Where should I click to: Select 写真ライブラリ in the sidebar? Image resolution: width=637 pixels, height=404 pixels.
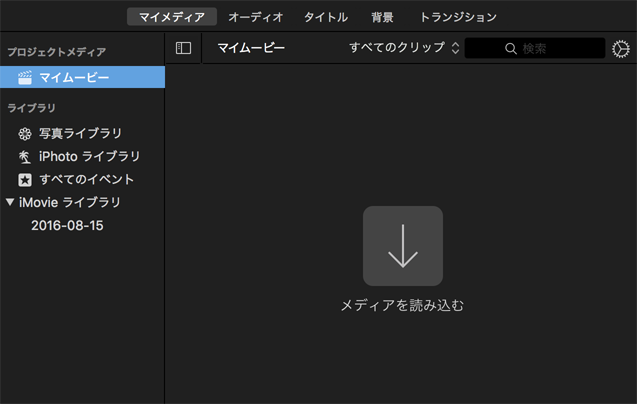coord(82,133)
